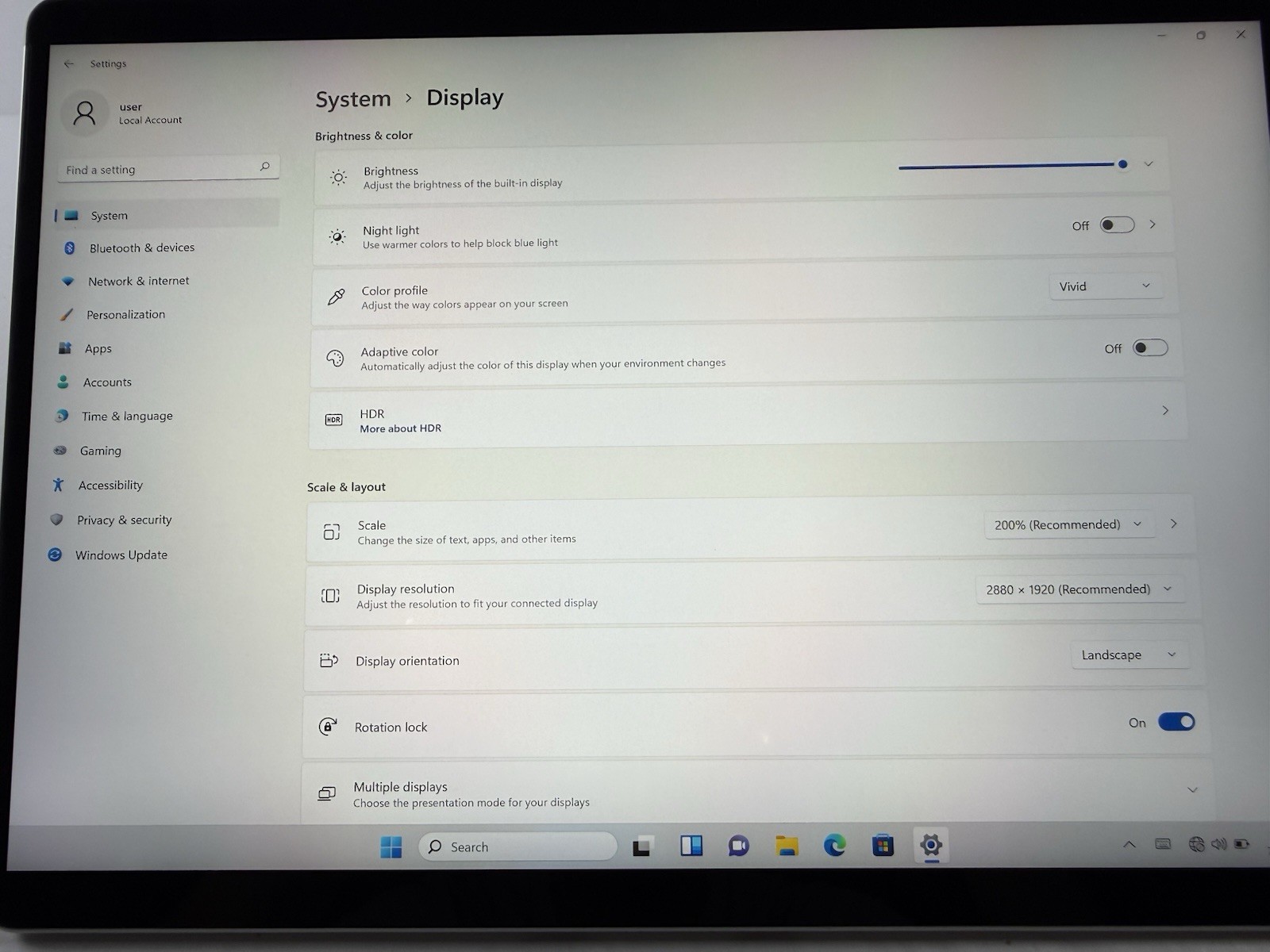Open the Display resolution dropdown

[1079, 589]
